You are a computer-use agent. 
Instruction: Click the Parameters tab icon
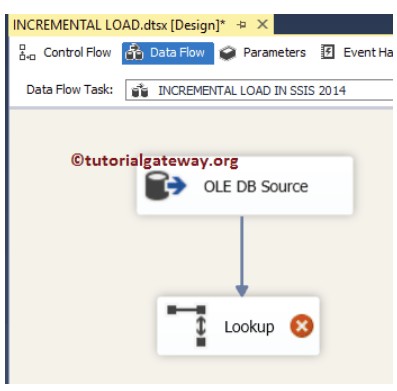[228, 53]
